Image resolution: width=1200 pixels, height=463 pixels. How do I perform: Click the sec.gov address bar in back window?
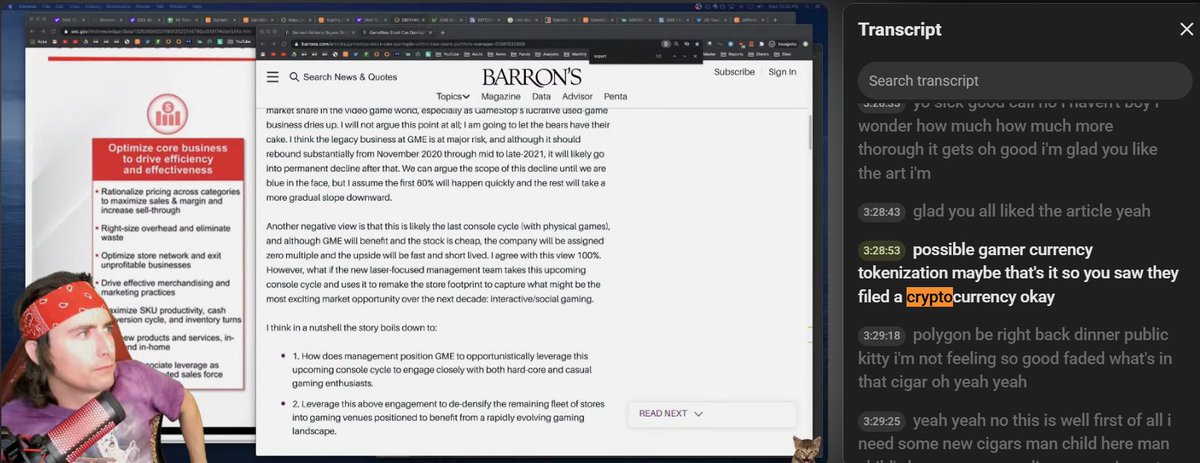160,31
